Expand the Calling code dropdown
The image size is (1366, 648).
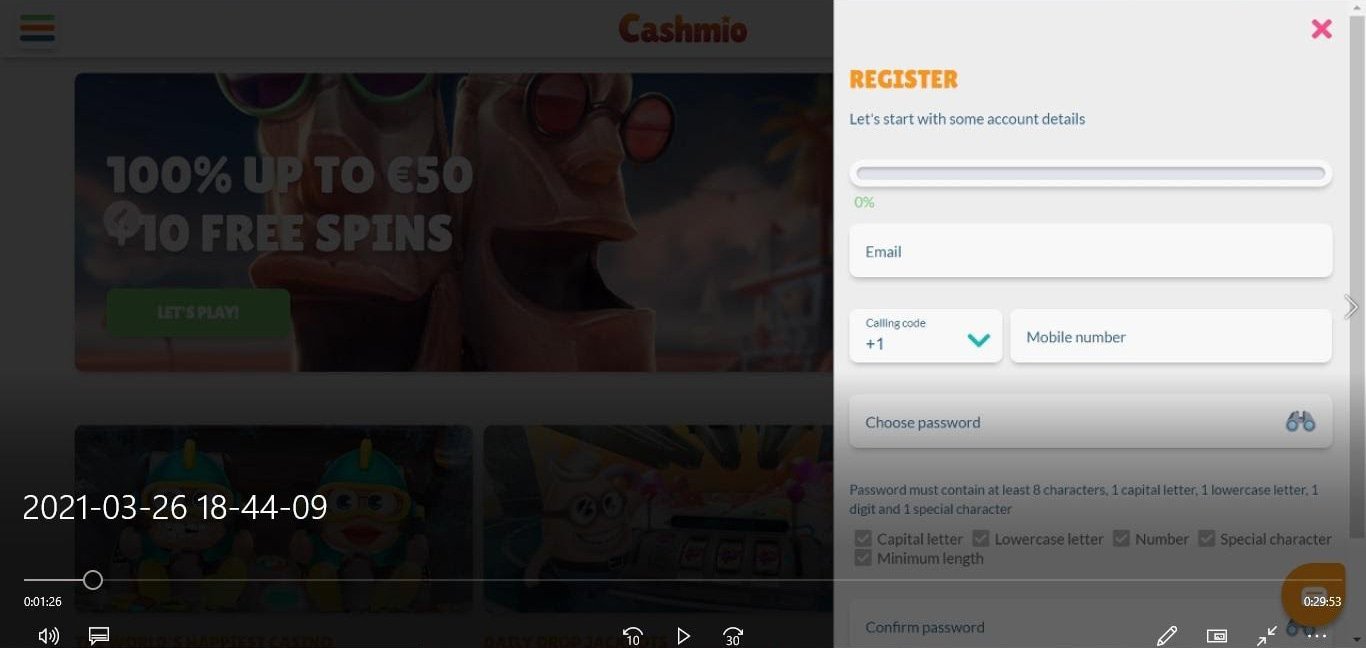tap(926, 335)
